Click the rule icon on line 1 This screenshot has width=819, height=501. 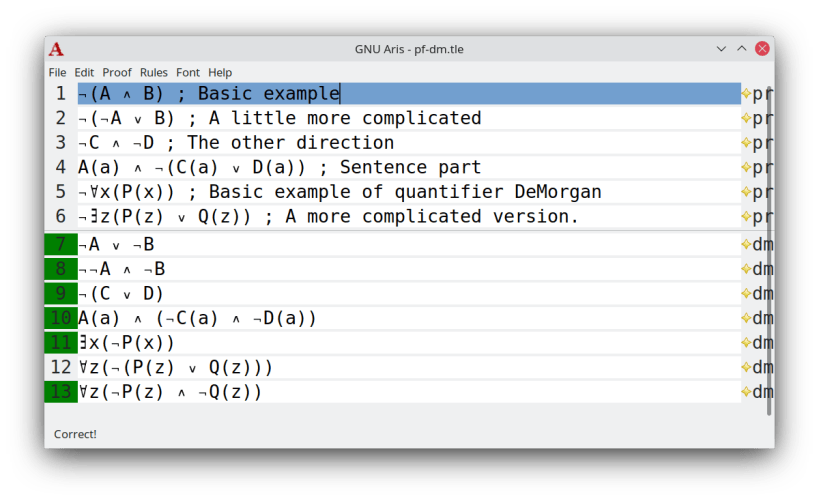point(746,94)
